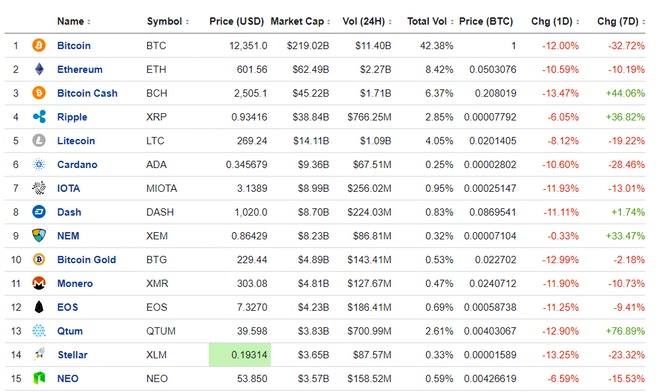Sort by Market Cap column header
The height and width of the screenshot is (392, 662).
[300, 22]
